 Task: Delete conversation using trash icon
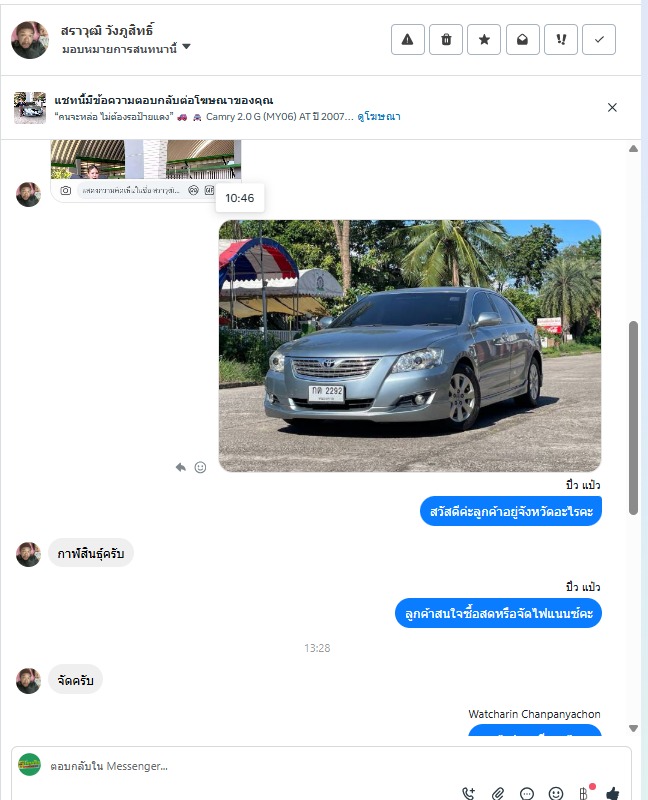click(446, 39)
